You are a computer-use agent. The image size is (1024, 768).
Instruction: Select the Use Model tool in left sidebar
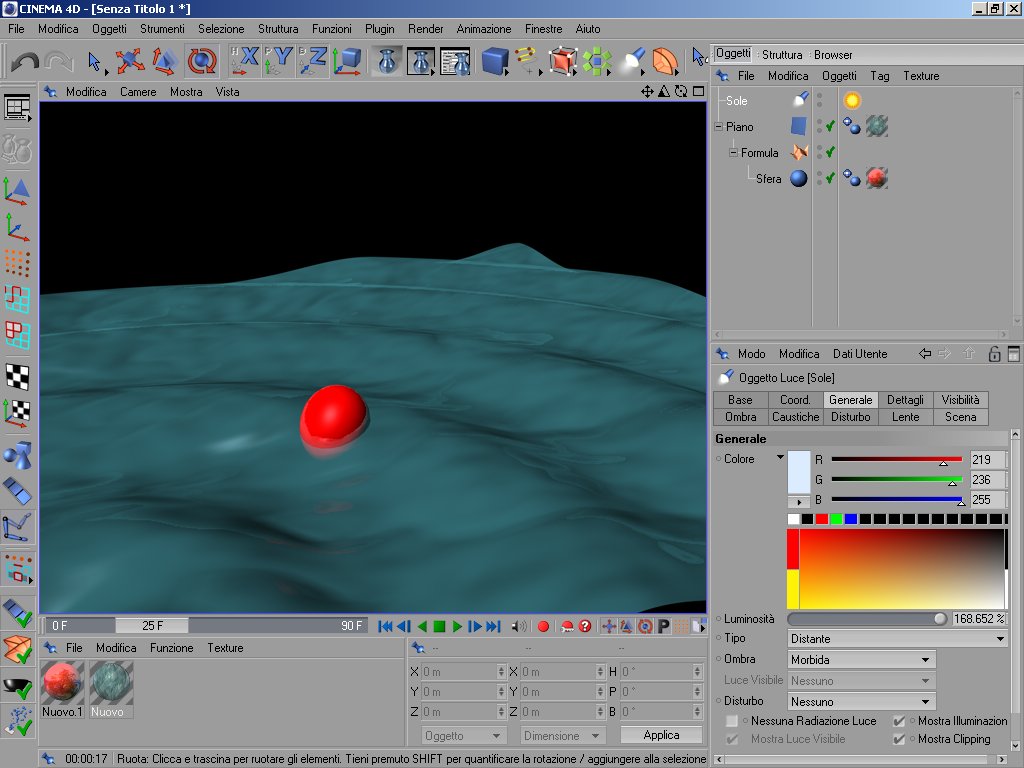coord(17,191)
